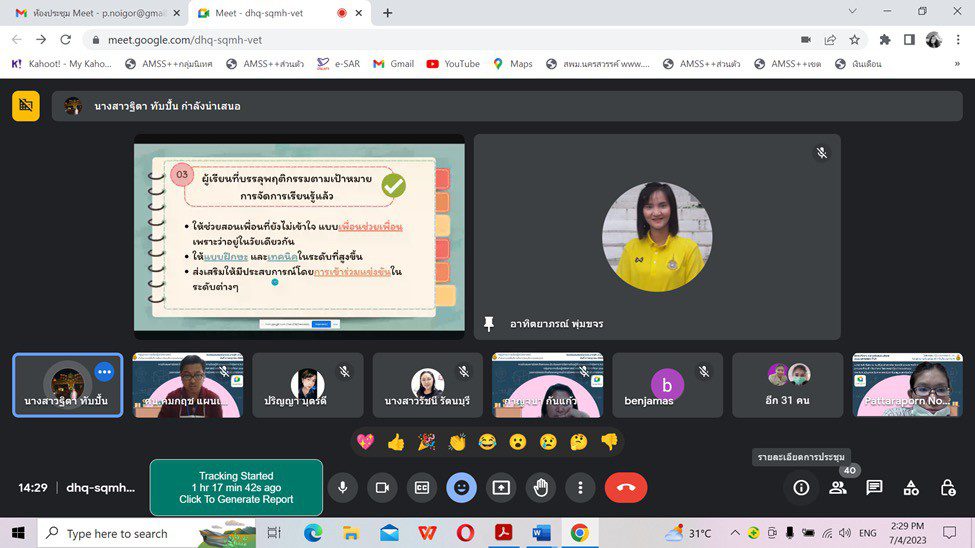Open options on นางสาวฐิตา ทับปั้น tile
Image resolution: width=975 pixels, height=548 pixels.
[x=104, y=372]
